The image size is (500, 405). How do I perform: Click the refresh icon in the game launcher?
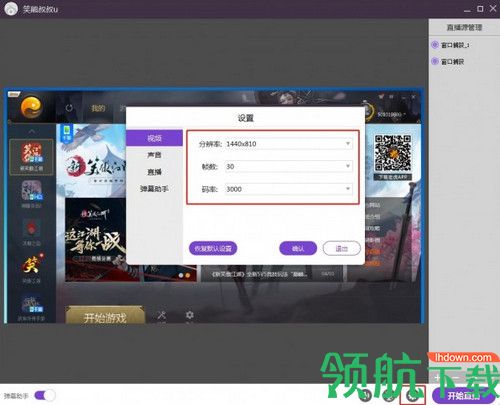[69, 108]
